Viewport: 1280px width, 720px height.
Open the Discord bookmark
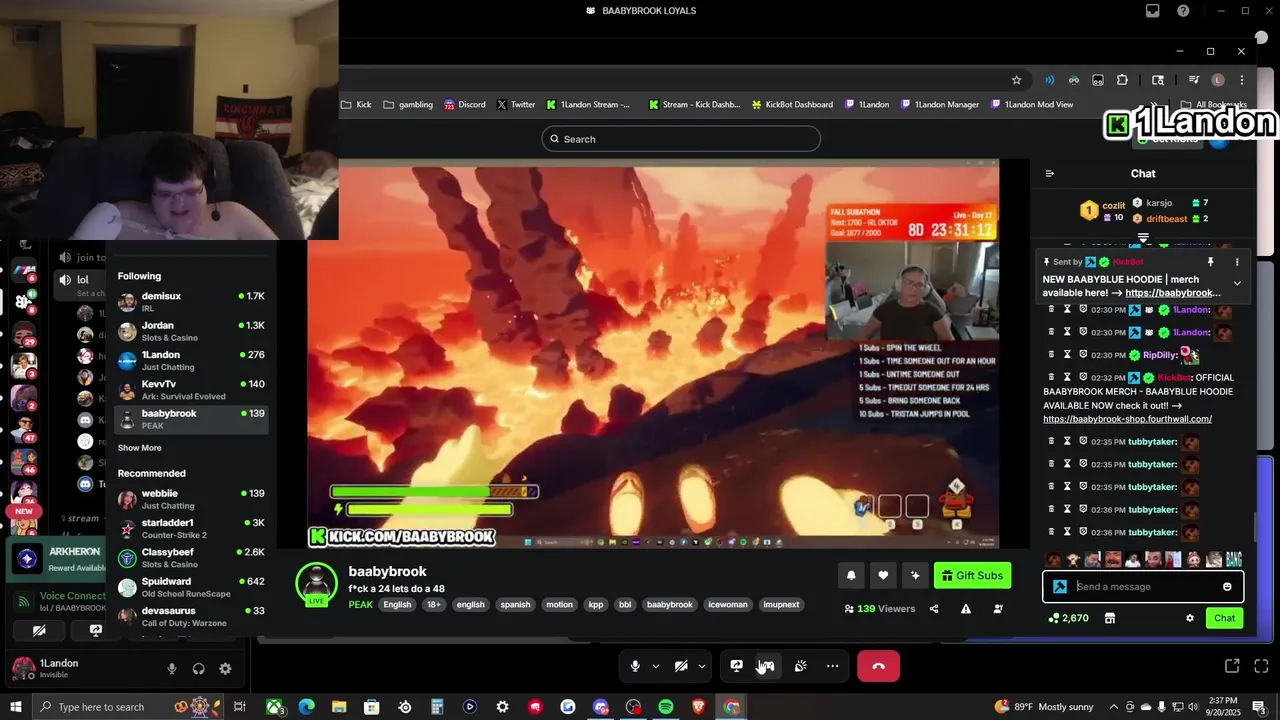[465, 104]
